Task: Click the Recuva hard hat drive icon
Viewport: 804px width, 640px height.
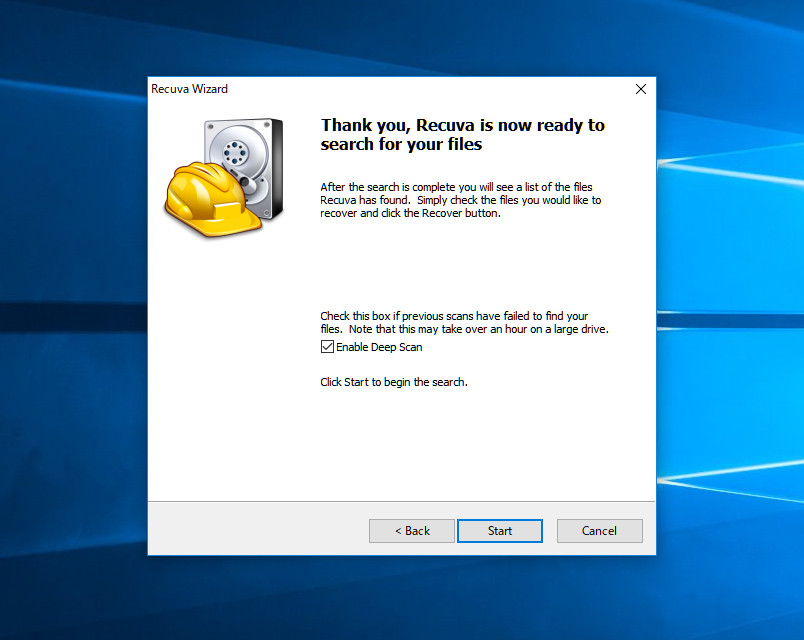Action: coord(224,178)
